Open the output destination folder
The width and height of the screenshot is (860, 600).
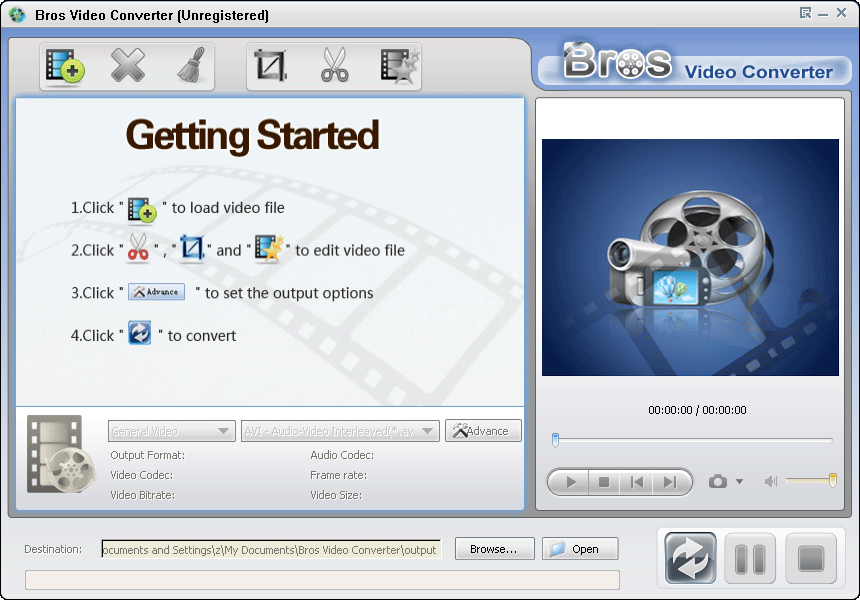pos(580,549)
